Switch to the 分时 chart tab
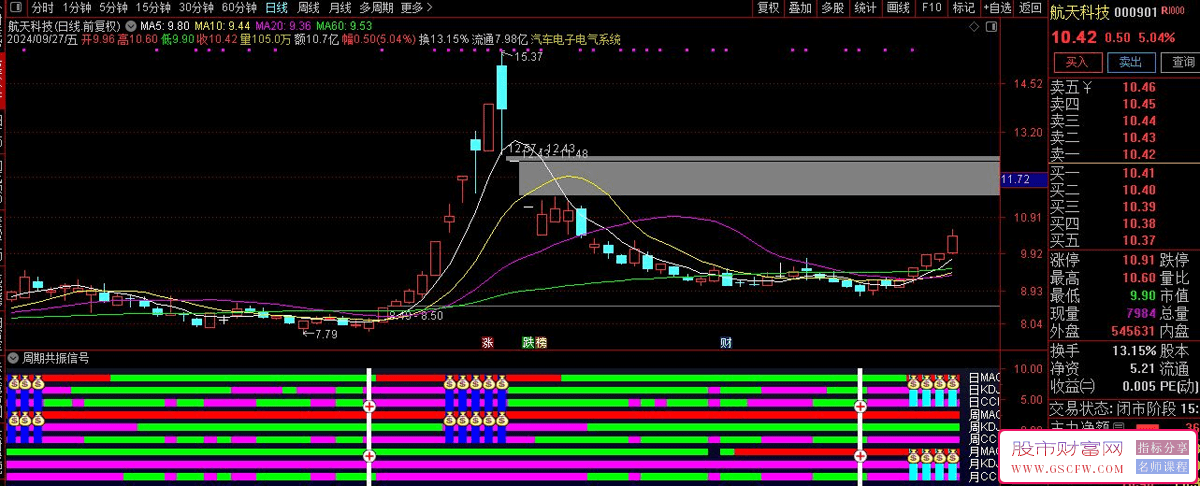The height and width of the screenshot is (486, 1200). (43, 7)
